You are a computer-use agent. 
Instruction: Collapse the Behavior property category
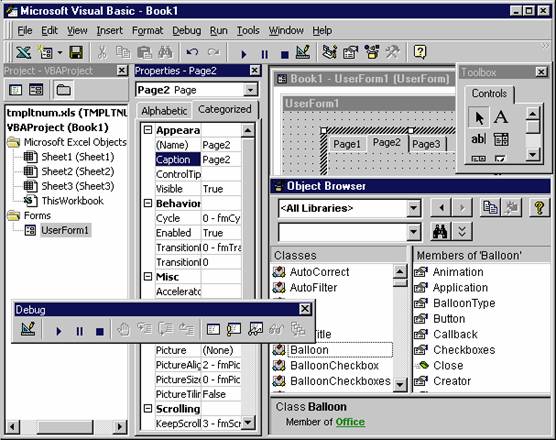(148, 203)
